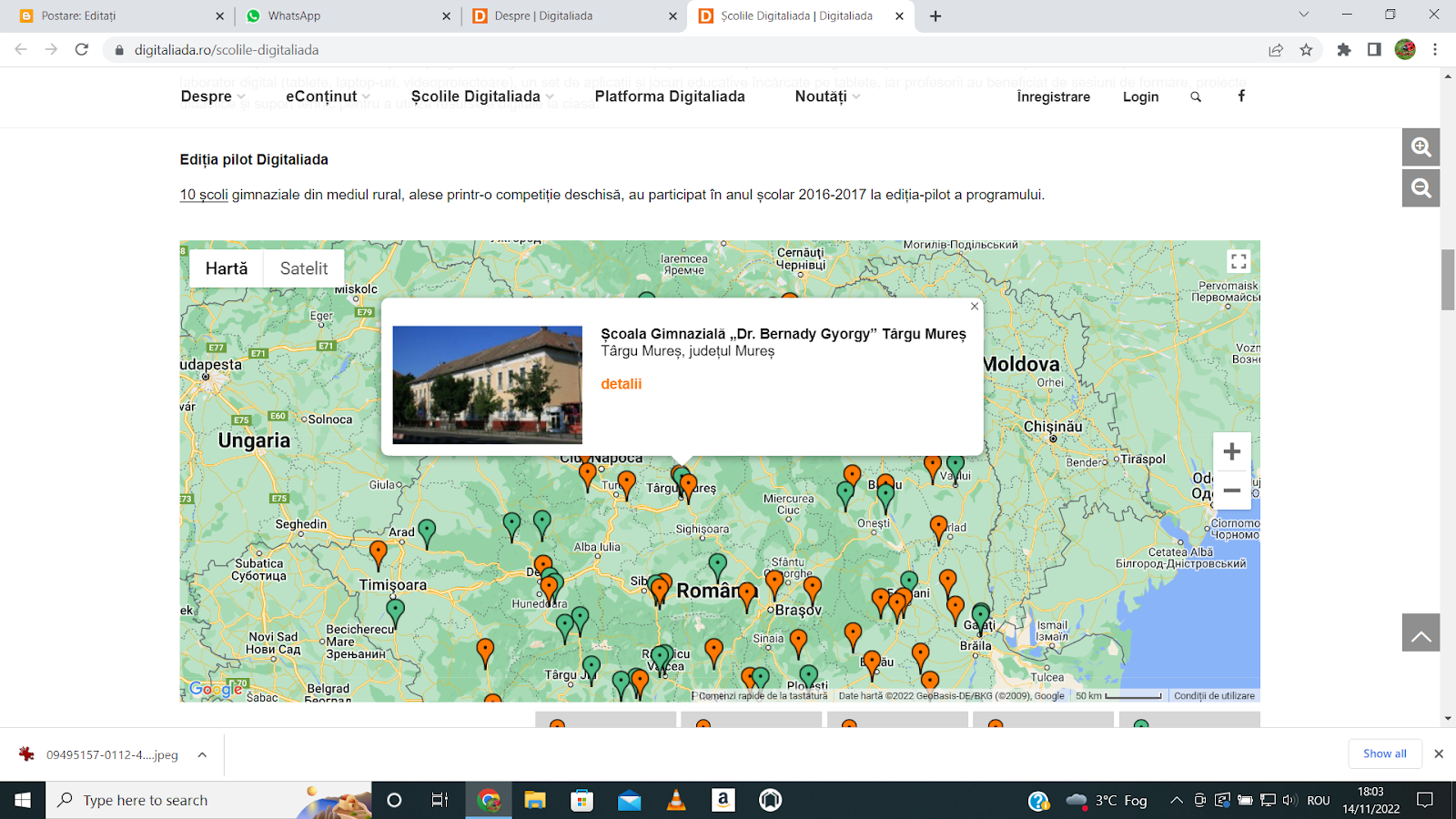Screen dimensions: 1456x819
Task: Click the magnifier zoom-out icon on the right sidebar
Action: click(x=1421, y=188)
